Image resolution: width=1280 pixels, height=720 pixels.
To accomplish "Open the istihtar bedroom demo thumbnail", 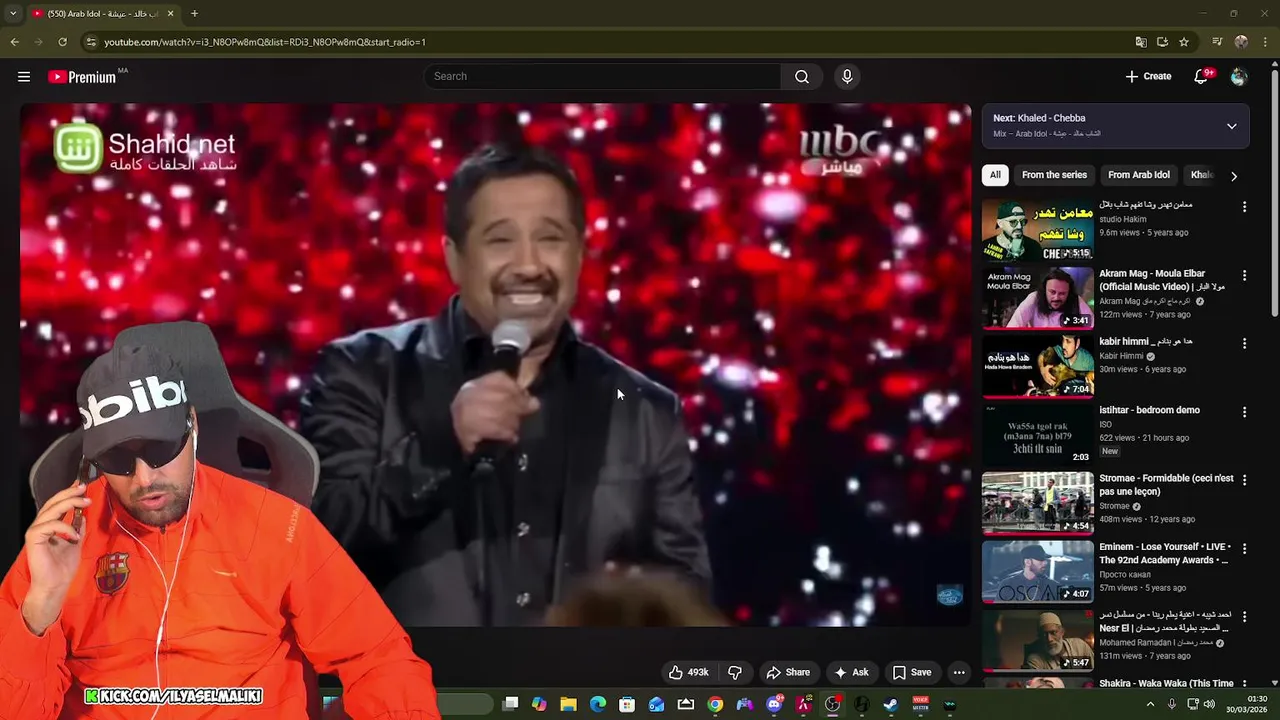I will (1037, 434).
